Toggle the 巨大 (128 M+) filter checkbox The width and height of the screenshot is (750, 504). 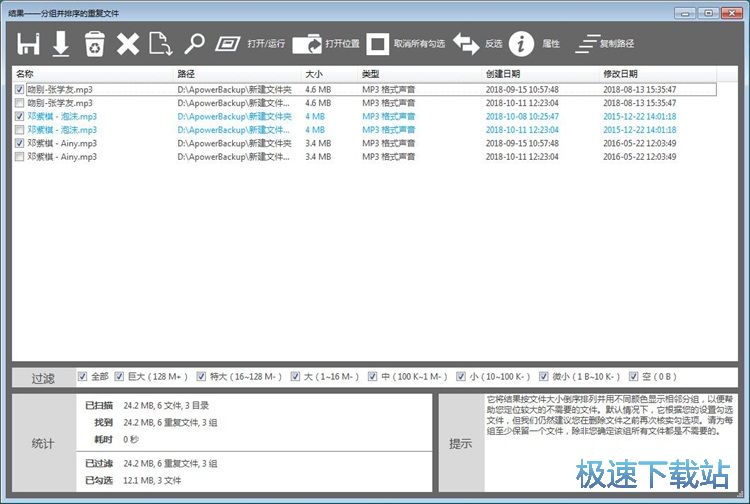[120, 377]
